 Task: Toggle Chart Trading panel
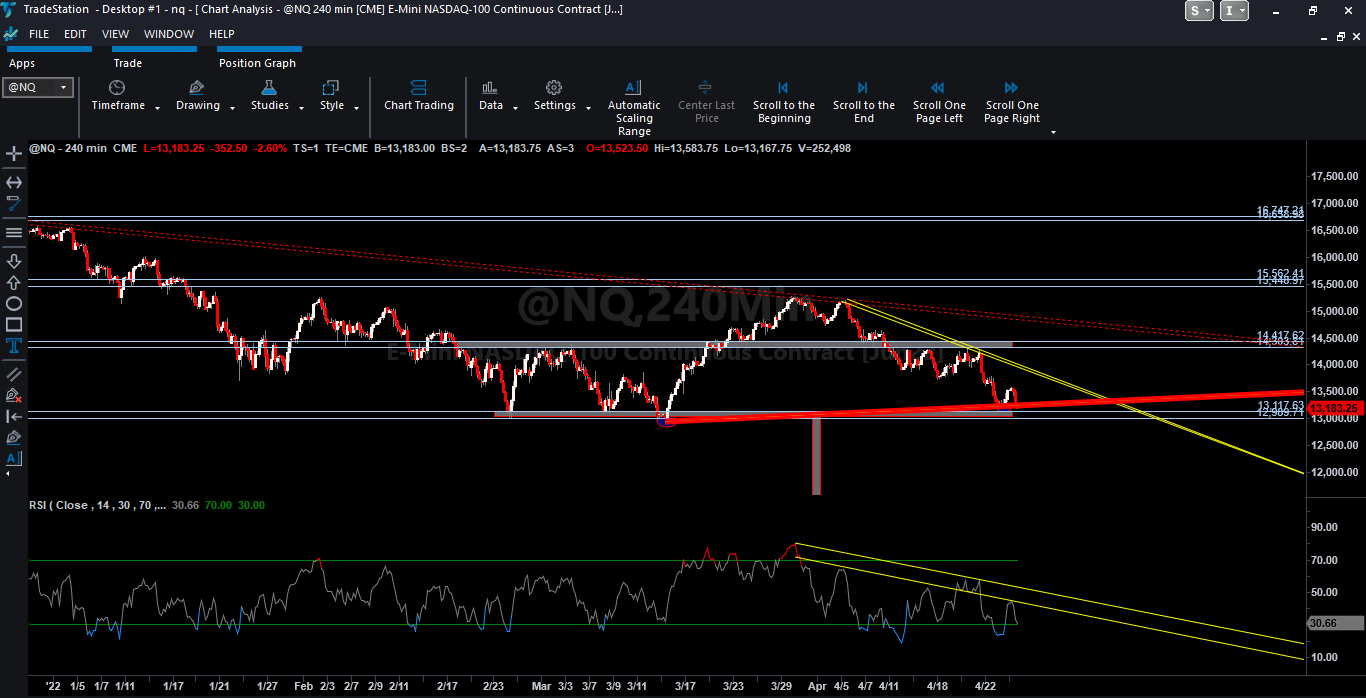click(x=418, y=96)
